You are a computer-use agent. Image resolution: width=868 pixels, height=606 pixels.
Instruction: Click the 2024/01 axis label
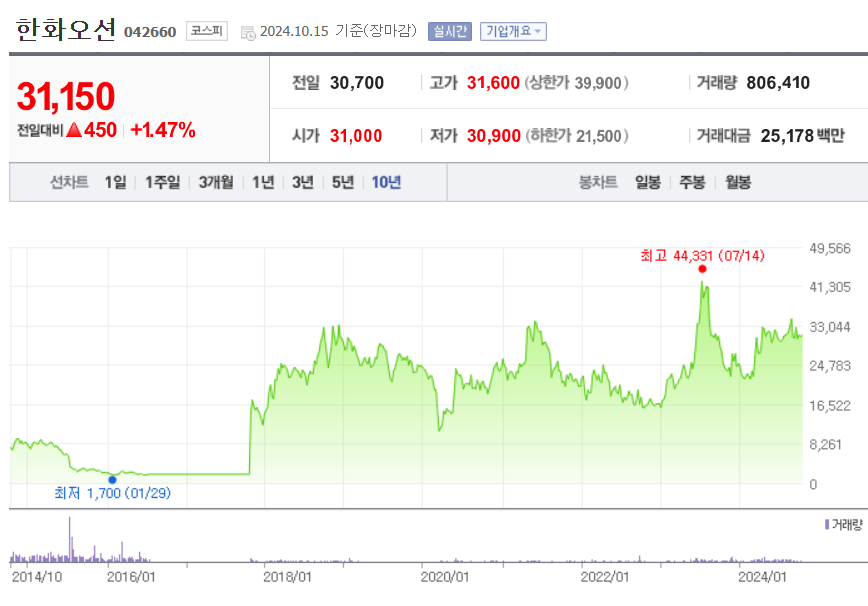[x=762, y=577]
